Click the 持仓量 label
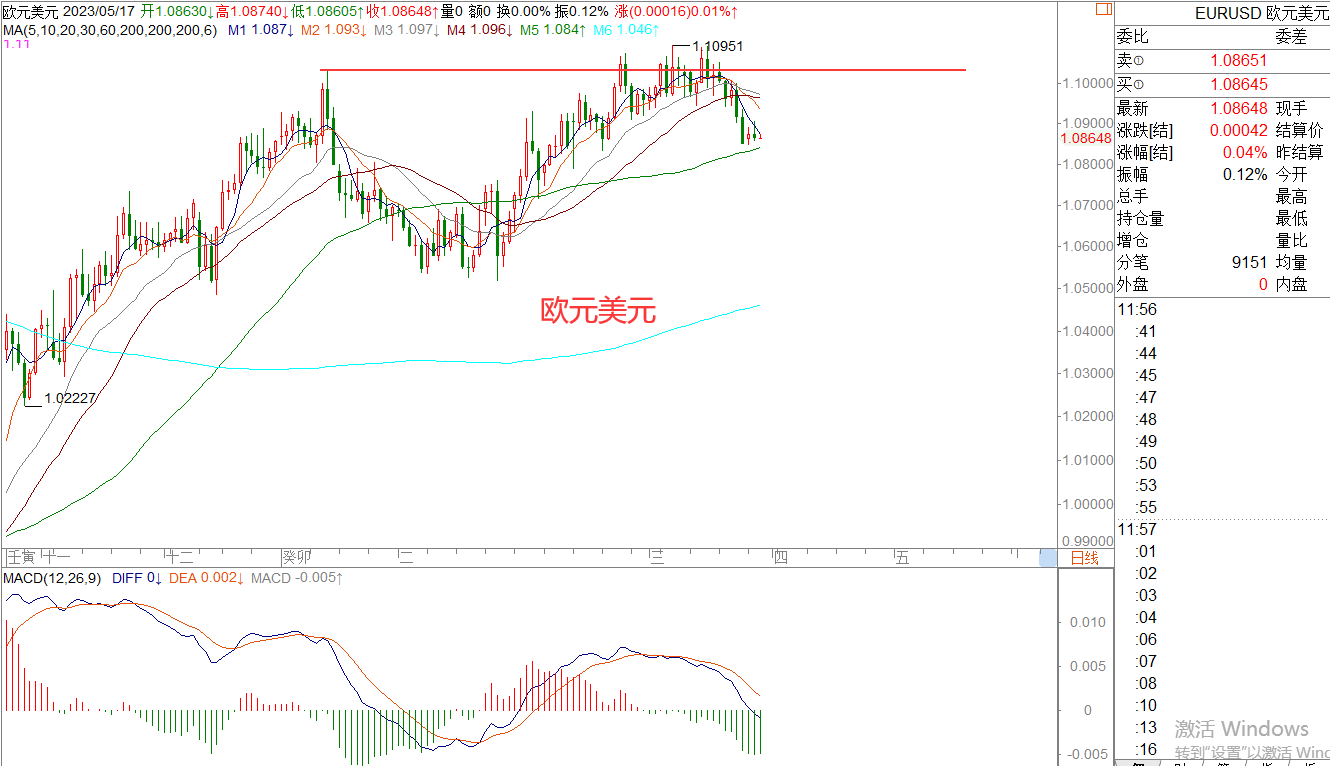 pyautogui.click(x=1141, y=218)
